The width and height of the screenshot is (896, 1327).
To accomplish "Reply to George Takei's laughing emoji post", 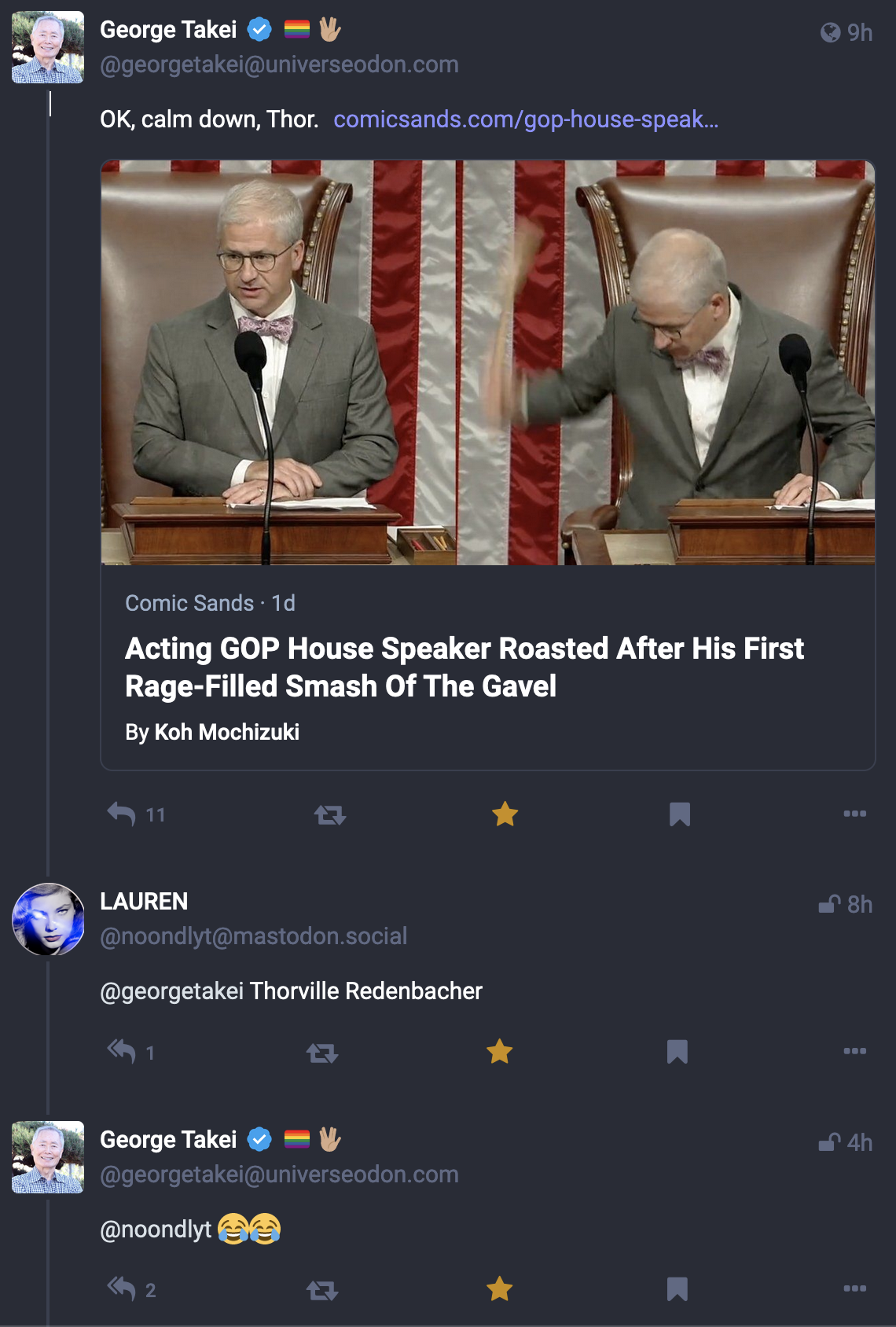I will [122, 1288].
